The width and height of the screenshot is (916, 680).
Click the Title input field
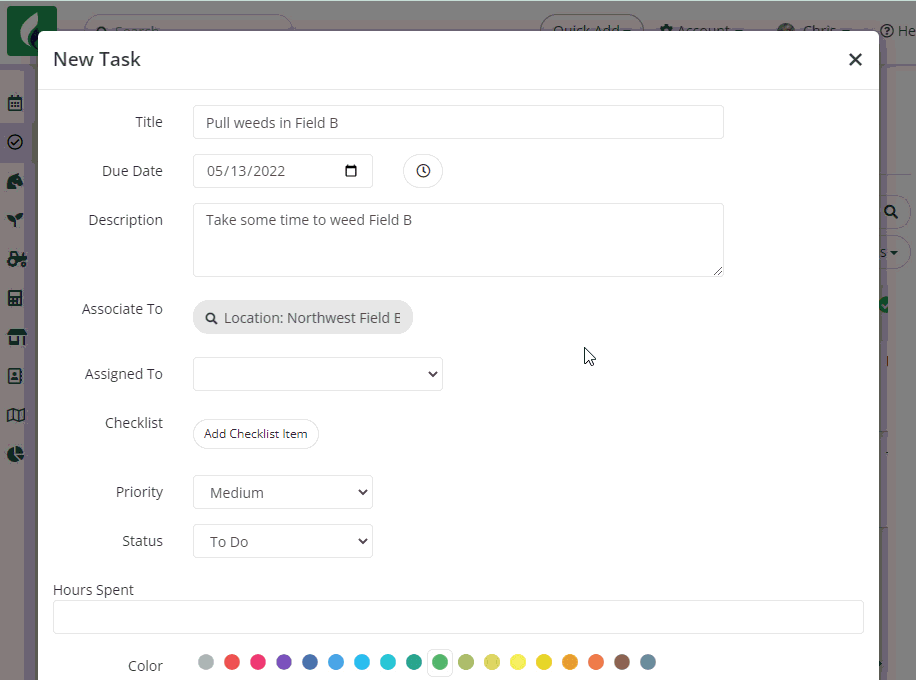click(x=458, y=122)
